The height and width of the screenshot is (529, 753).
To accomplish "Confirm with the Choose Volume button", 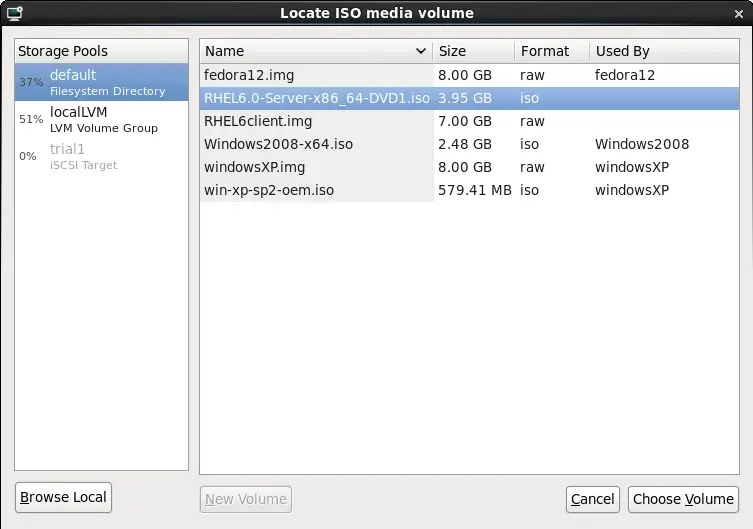I will (x=683, y=499).
